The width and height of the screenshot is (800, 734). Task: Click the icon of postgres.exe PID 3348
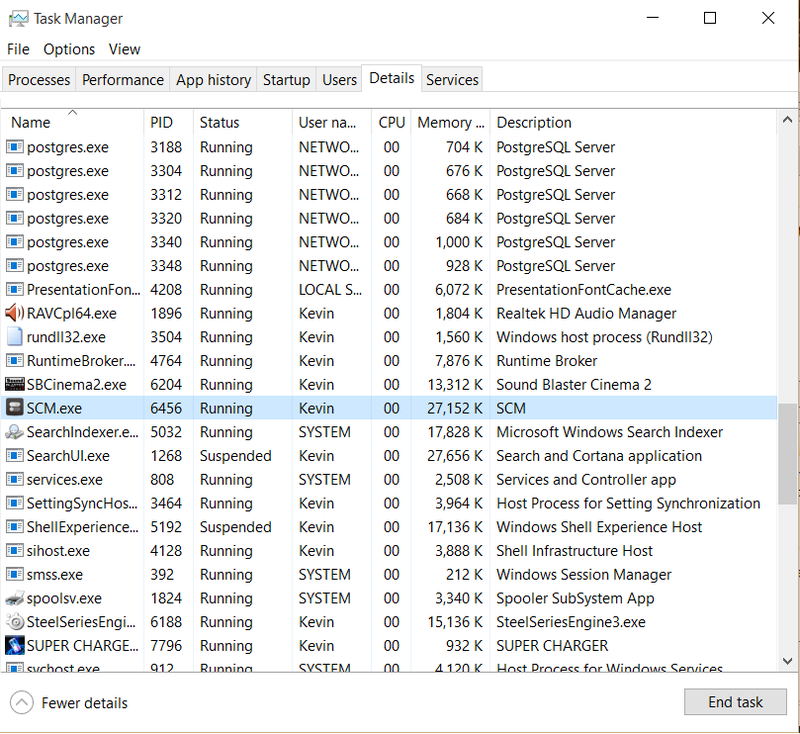point(14,266)
